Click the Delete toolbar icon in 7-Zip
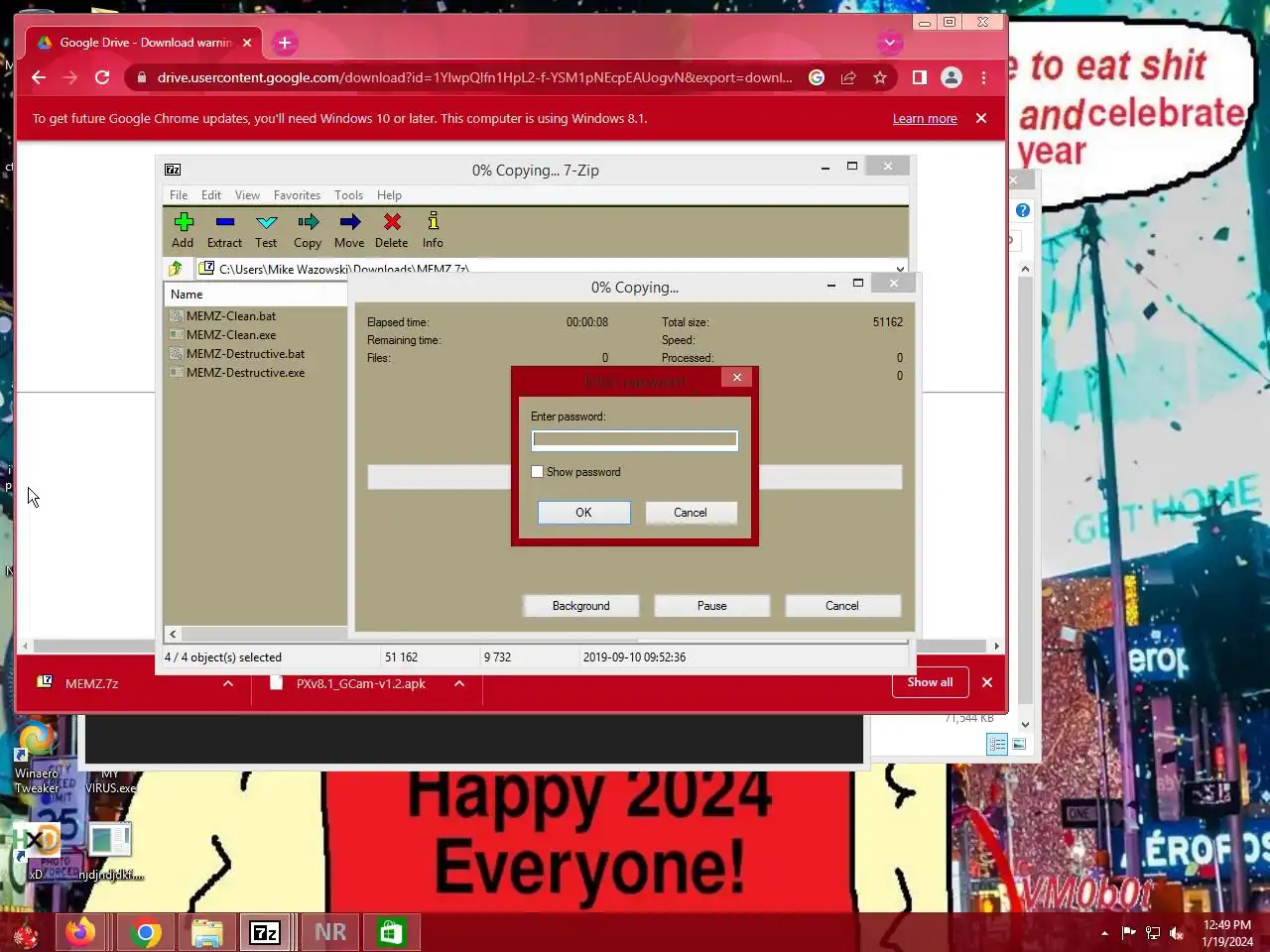 pyautogui.click(x=392, y=230)
